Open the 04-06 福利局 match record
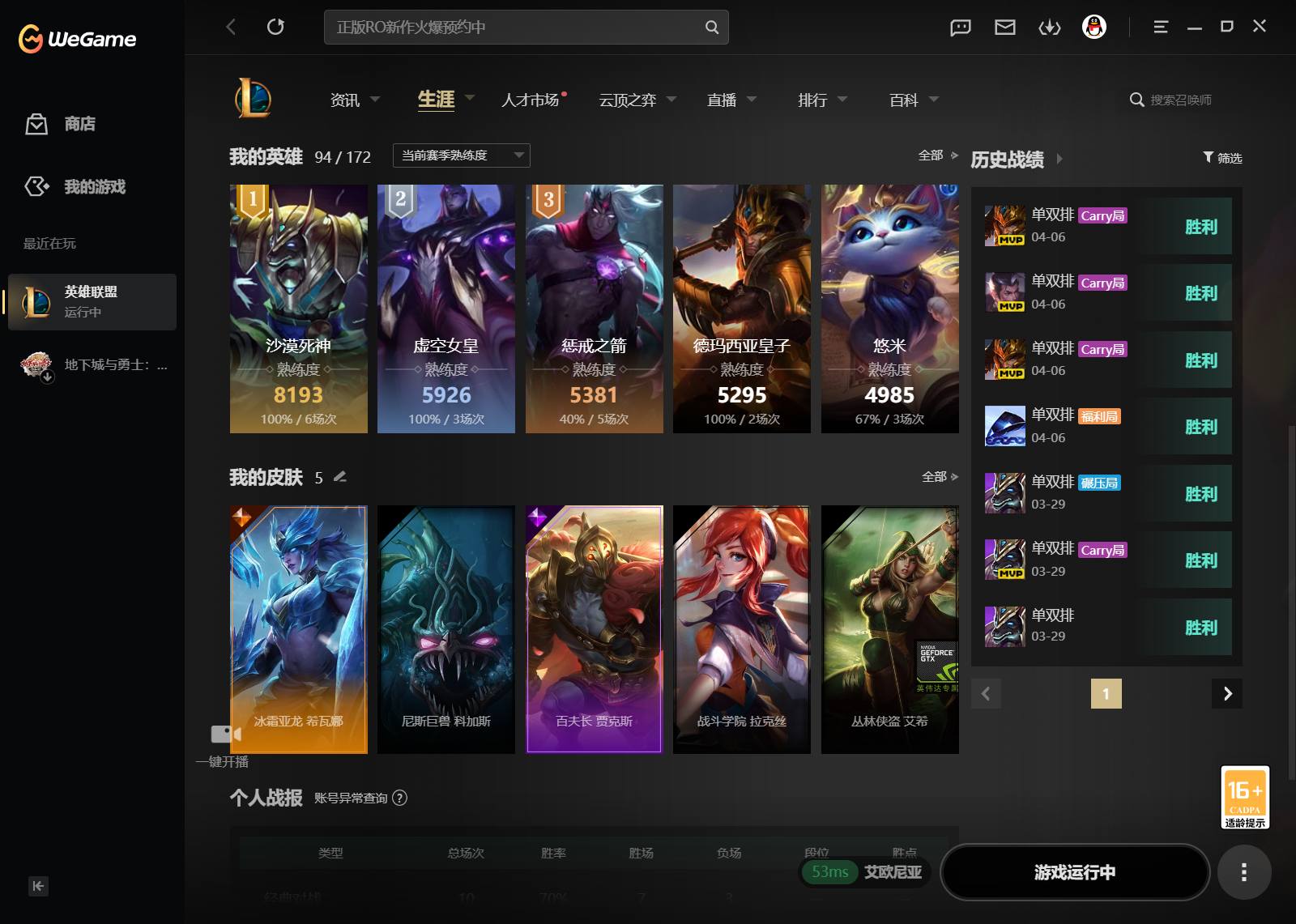The image size is (1296, 924). tap(1107, 426)
